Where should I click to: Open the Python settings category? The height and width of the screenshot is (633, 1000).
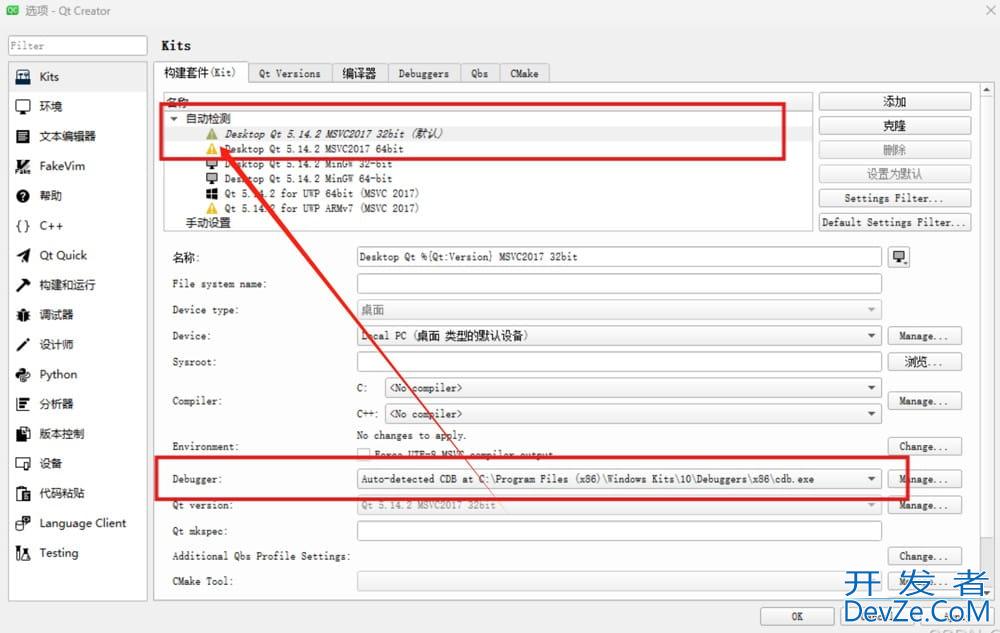pyautogui.click(x=78, y=375)
